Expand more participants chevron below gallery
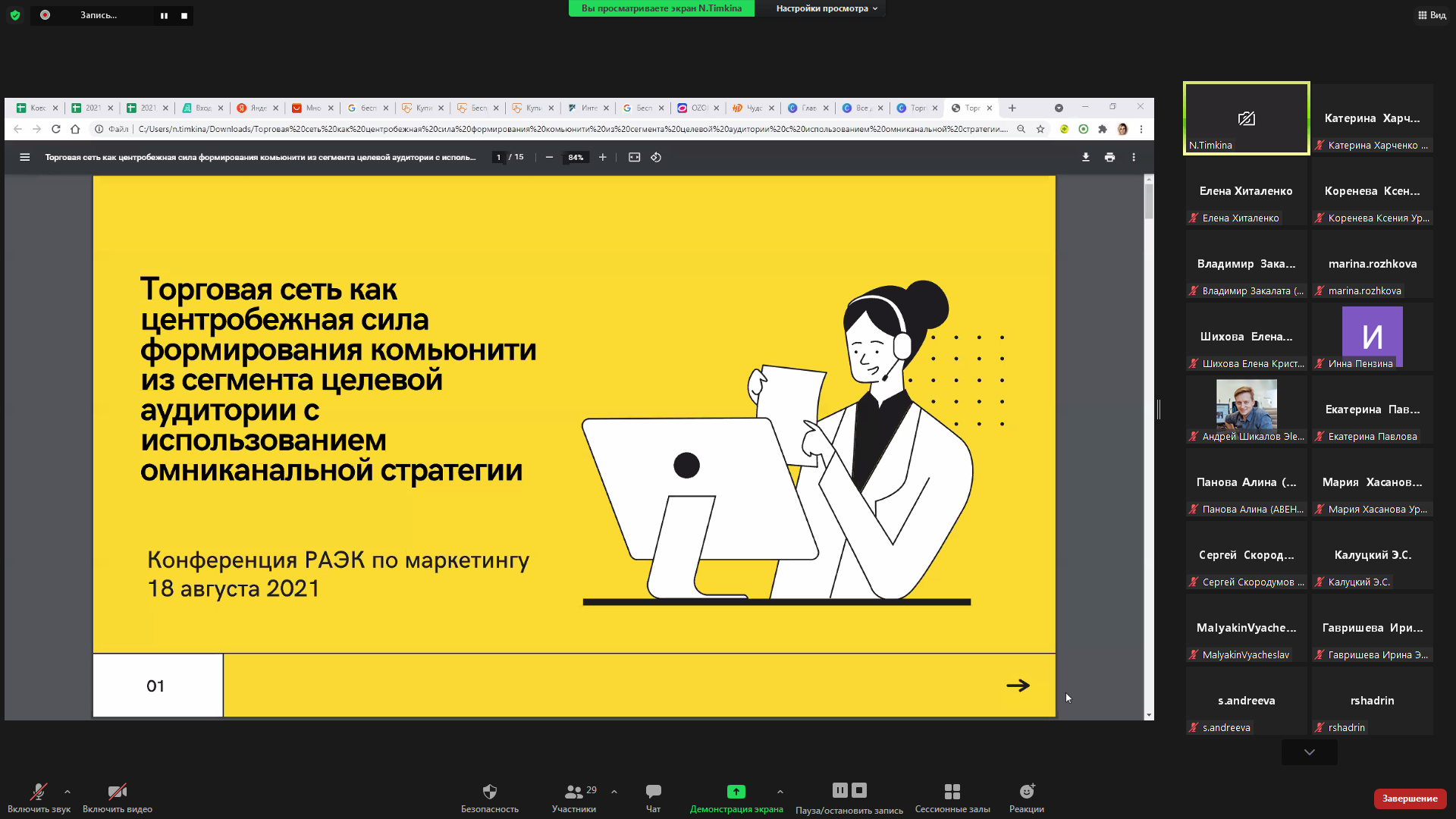 tap(1309, 752)
